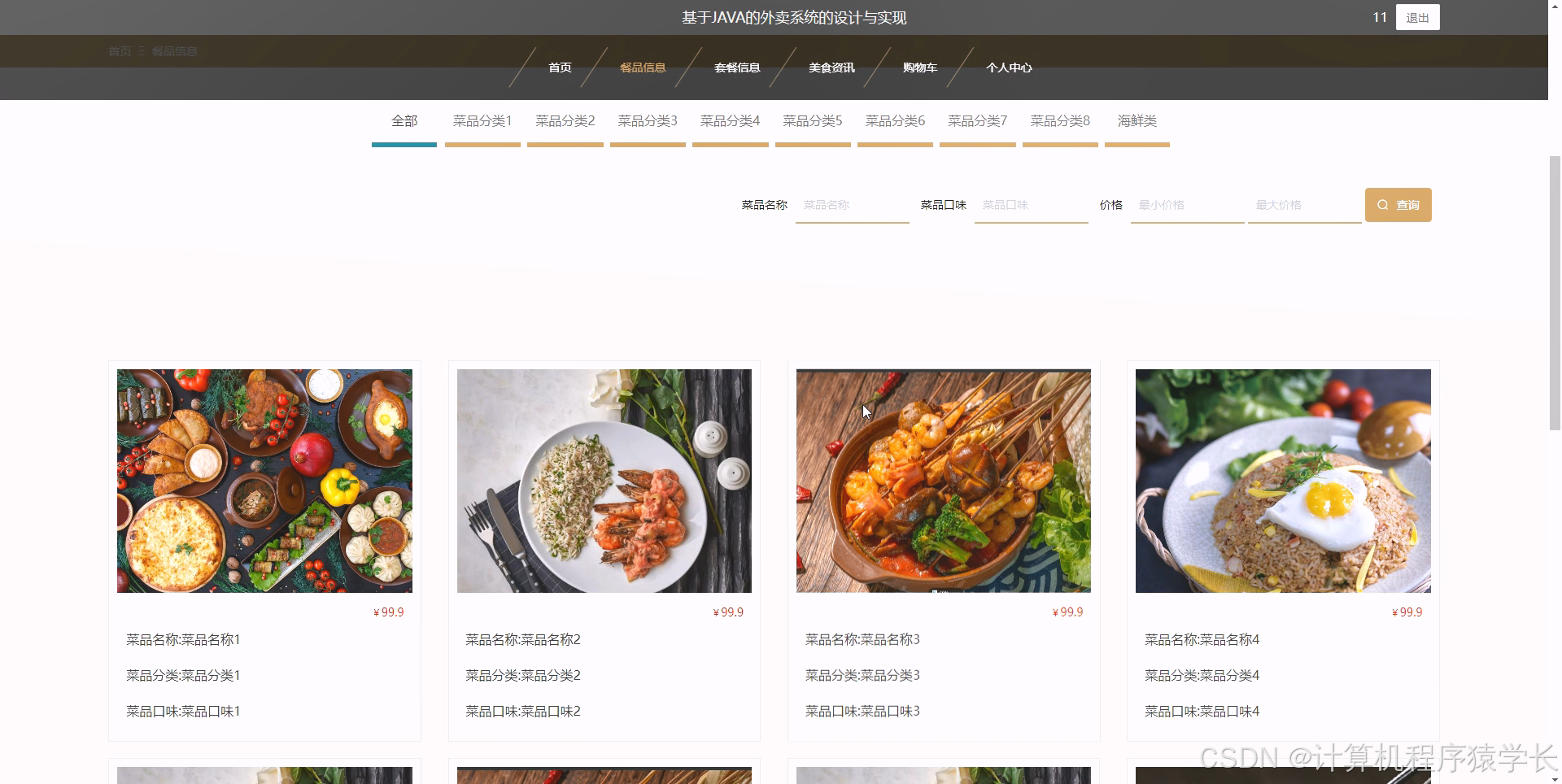Open the 购物车 navigation item
This screenshot has height=784, width=1562.
tap(920, 68)
